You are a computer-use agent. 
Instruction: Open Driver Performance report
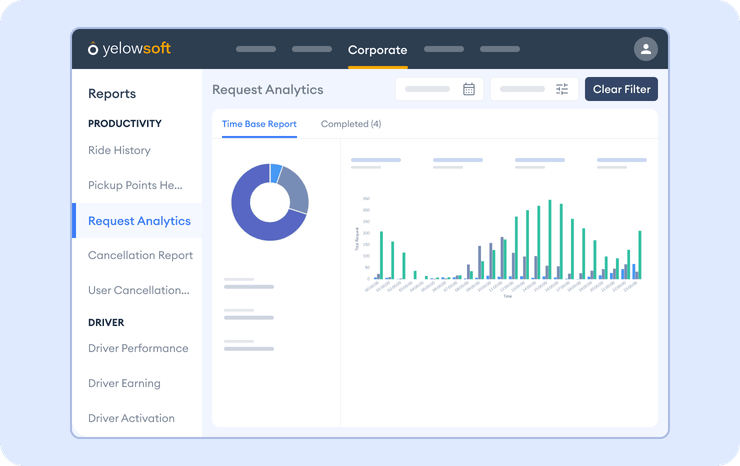pyautogui.click(x=138, y=348)
